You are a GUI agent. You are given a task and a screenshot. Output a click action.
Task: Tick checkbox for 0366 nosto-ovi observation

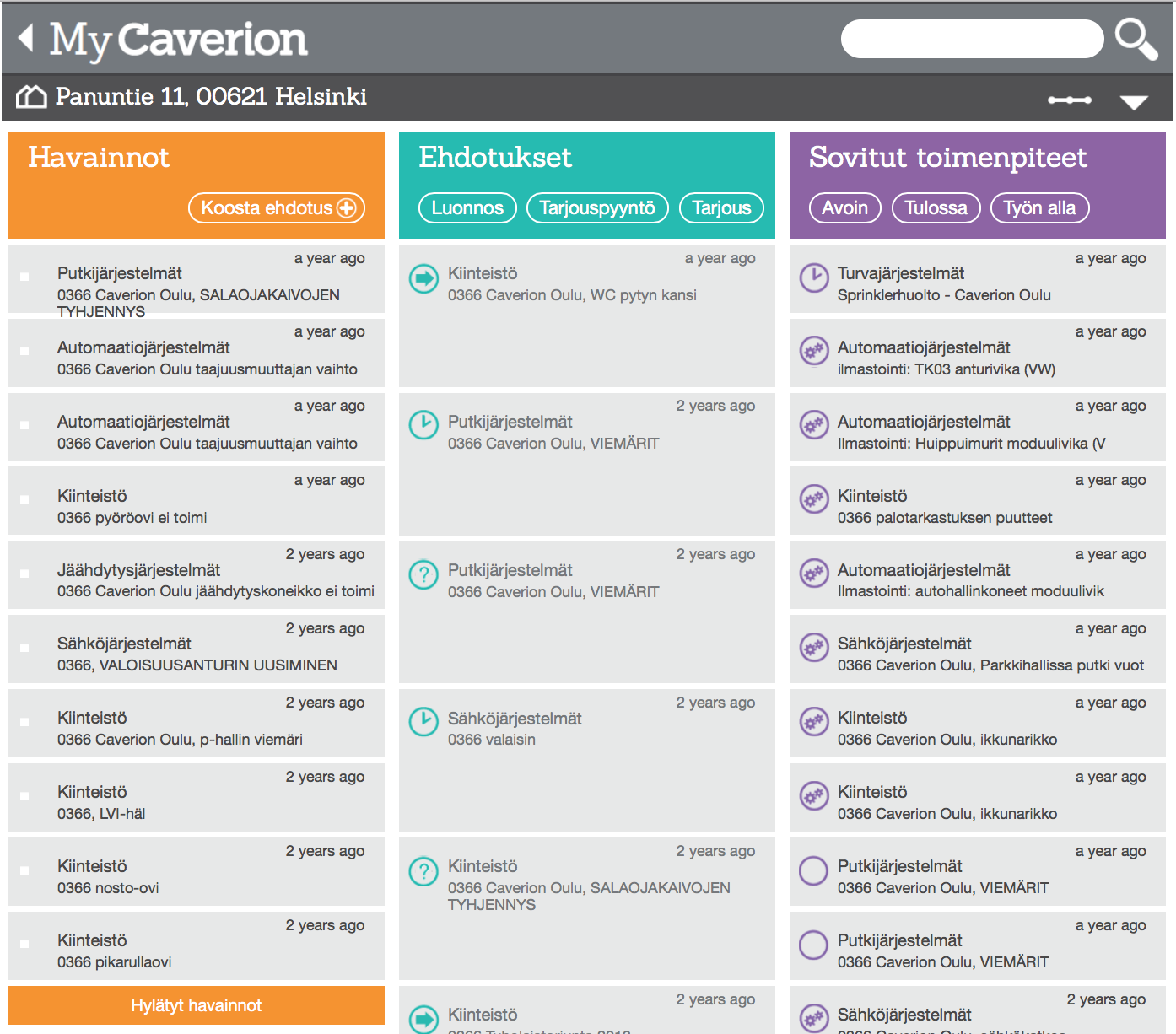tap(24, 870)
